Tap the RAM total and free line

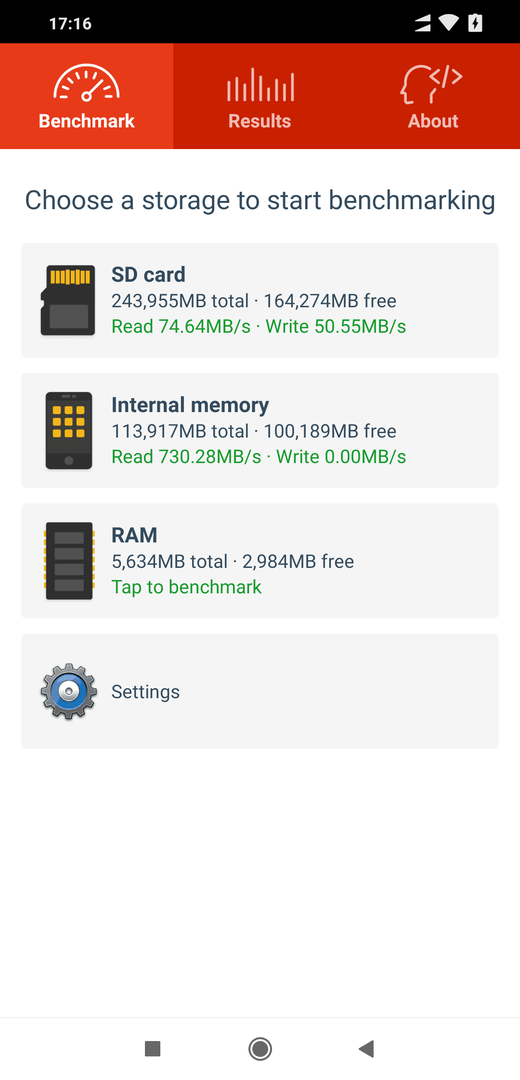[233, 561]
